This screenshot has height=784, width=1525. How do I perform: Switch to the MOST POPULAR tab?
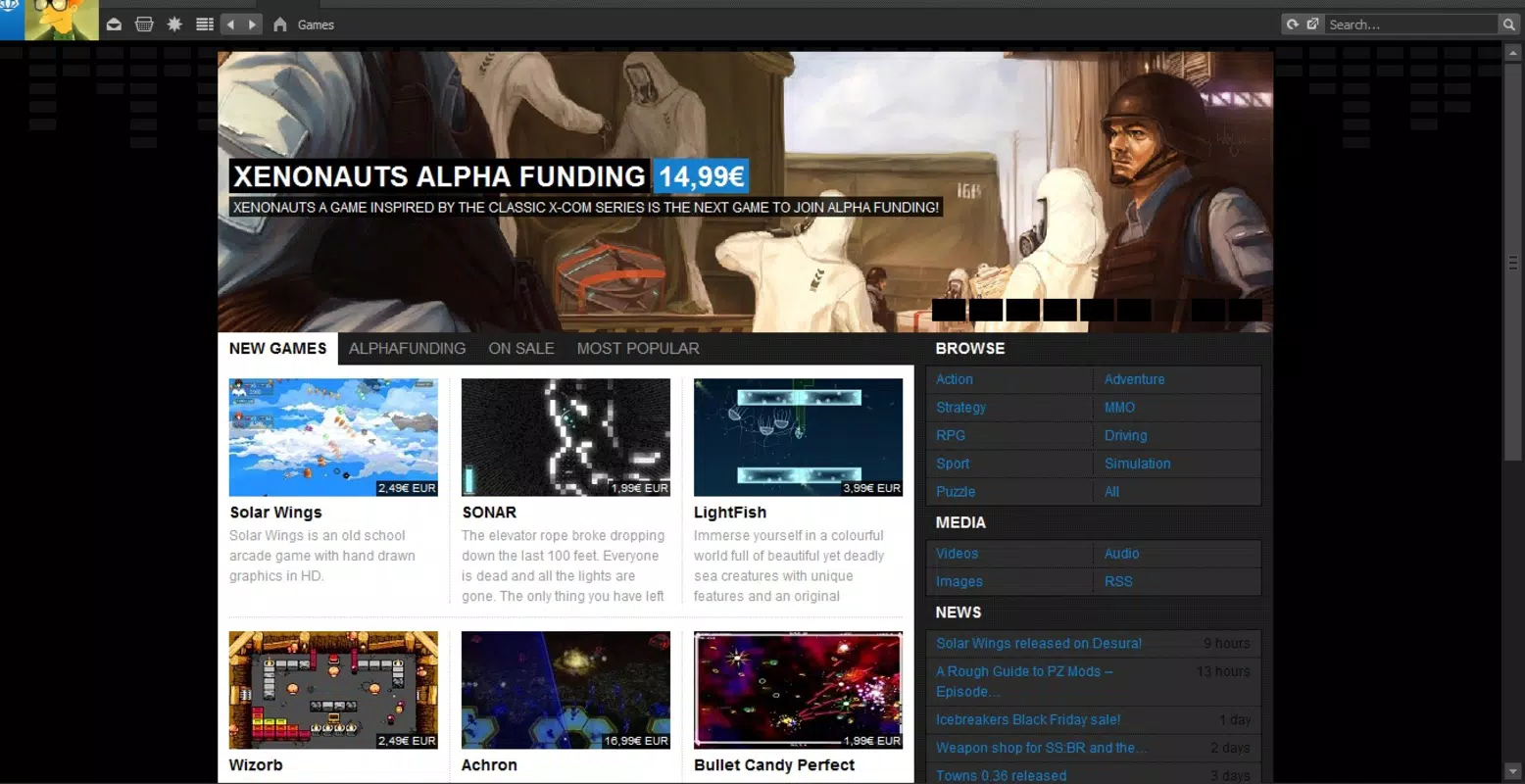pyautogui.click(x=638, y=349)
